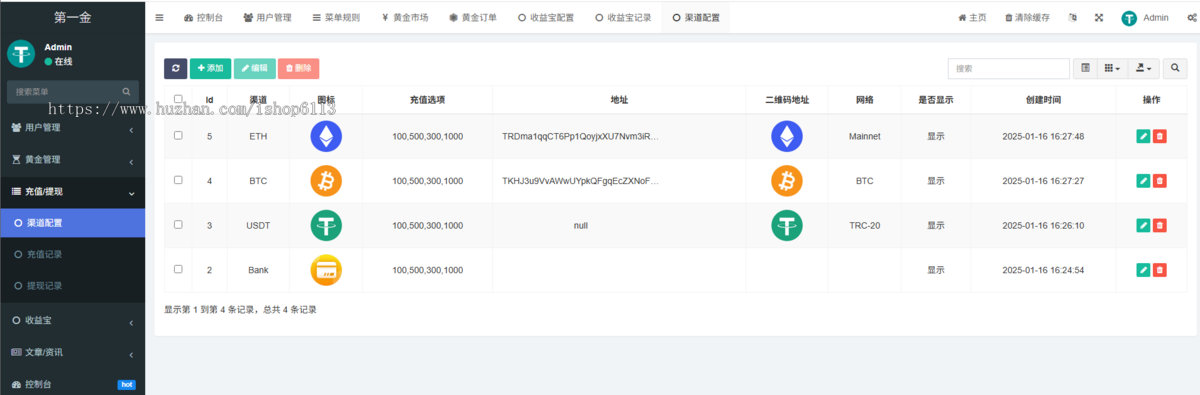This screenshot has height=395, width=1200.
Task: Click the language switch icon
Action: [x=1073, y=18]
